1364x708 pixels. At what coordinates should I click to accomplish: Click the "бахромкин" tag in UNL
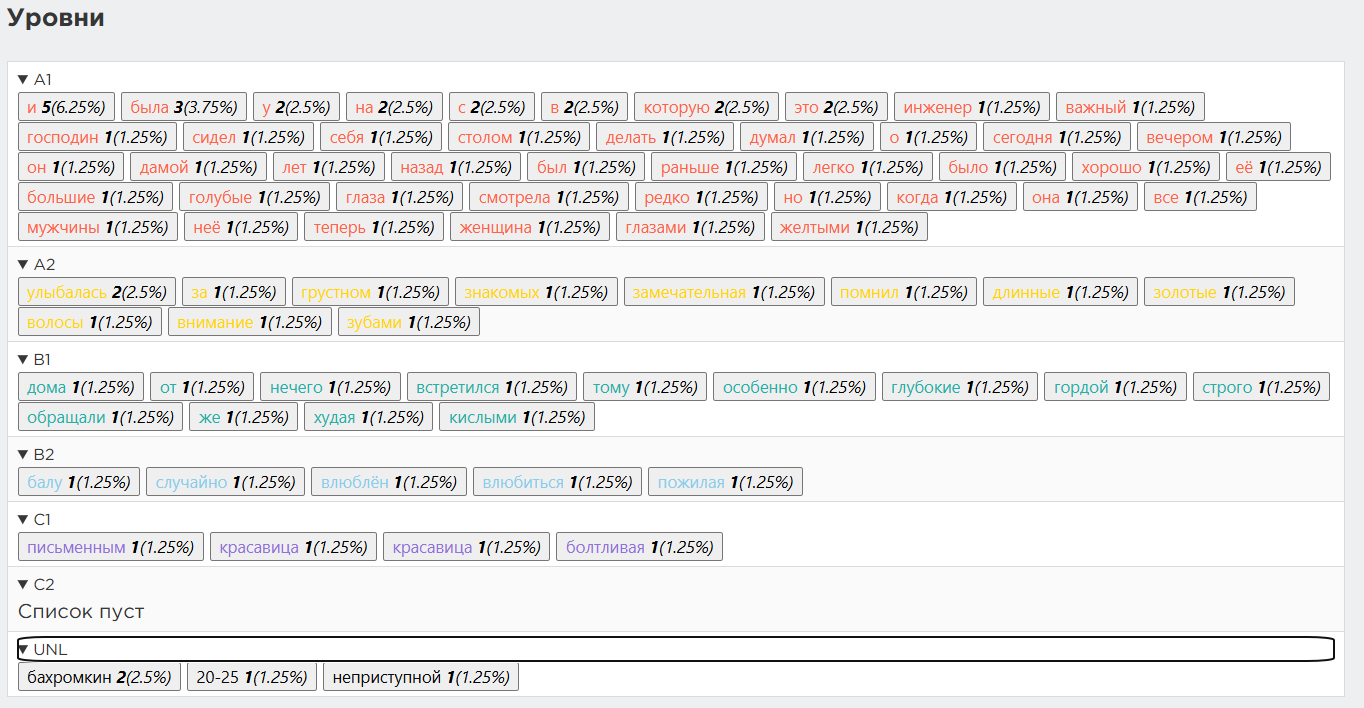[99, 677]
